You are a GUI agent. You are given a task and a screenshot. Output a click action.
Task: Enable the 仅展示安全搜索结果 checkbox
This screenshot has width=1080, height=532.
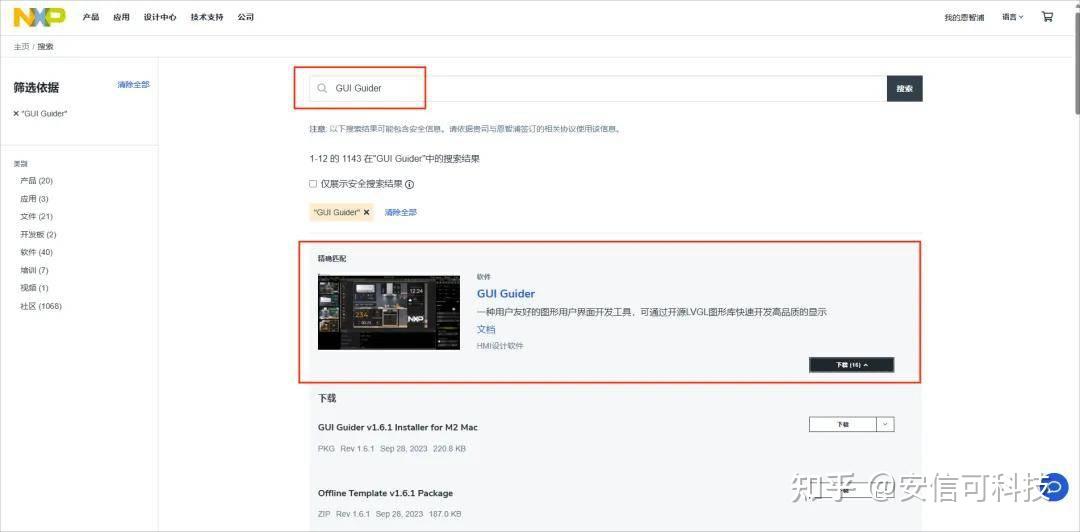[x=313, y=184]
